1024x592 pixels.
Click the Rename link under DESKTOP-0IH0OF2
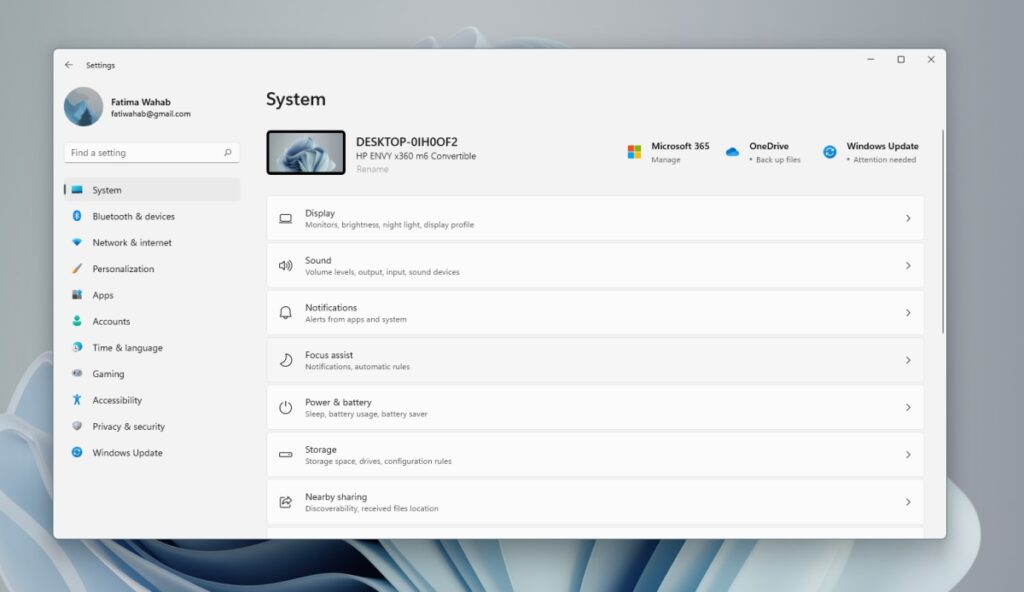pyautogui.click(x=372, y=169)
